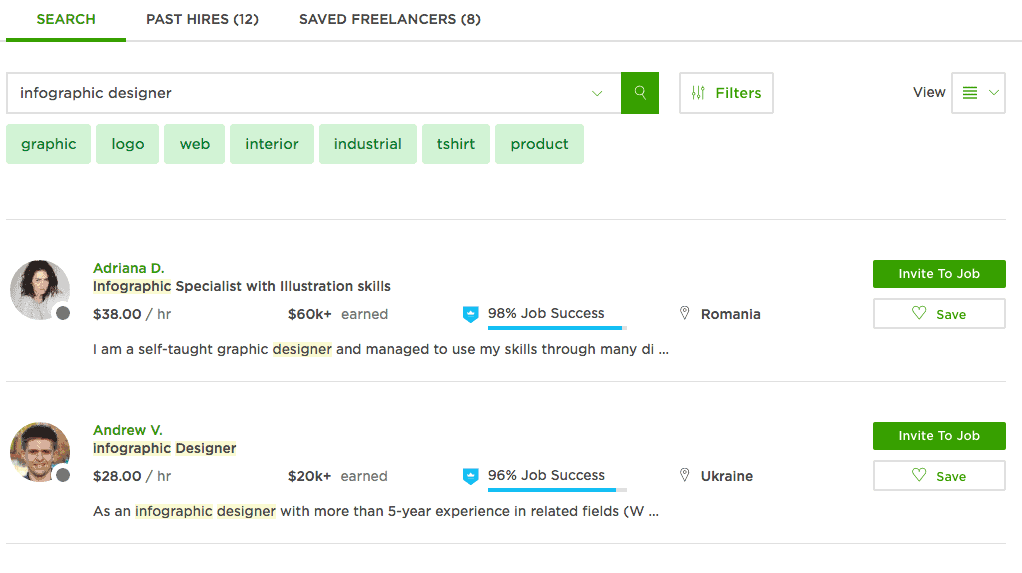This screenshot has height=573, width=1022.
Task: Click the list view icon
Action: 970,93
